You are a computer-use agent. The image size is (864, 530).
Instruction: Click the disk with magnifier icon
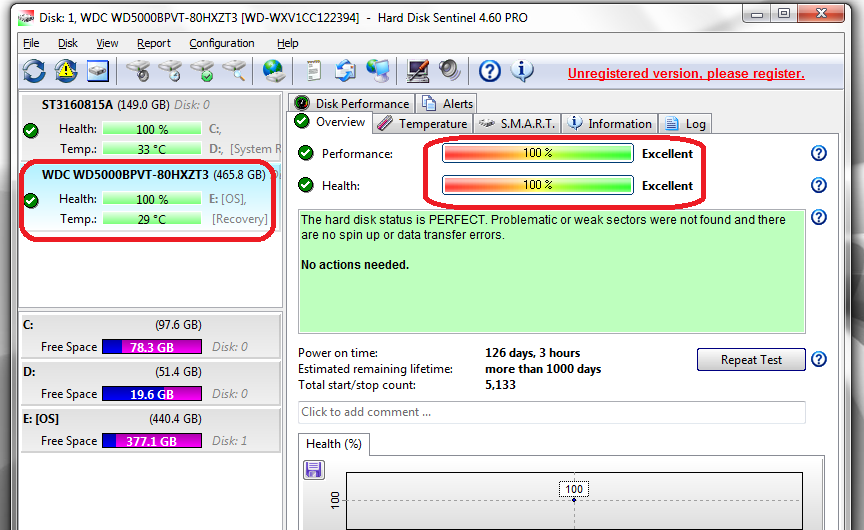(234, 71)
